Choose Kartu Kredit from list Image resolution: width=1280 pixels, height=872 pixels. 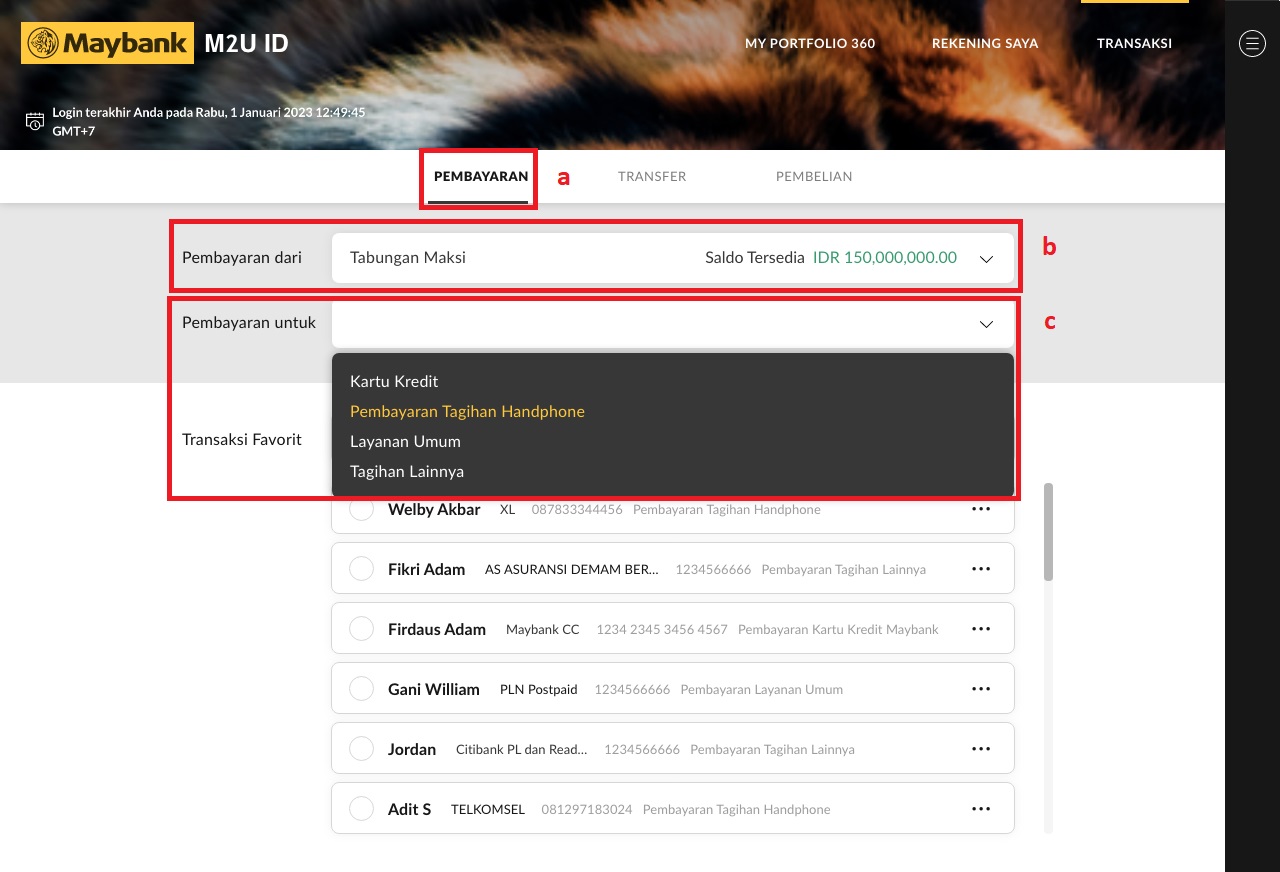click(x=394, y=381)
